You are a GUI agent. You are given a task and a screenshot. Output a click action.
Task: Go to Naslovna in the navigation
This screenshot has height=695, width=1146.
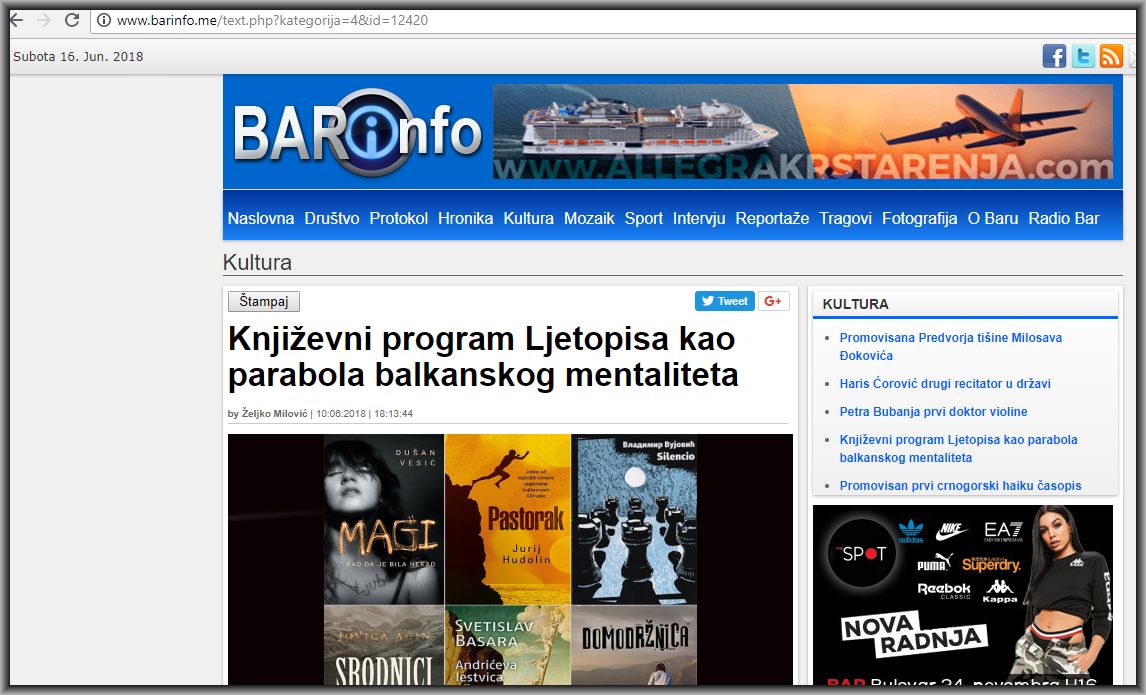[x=261, y=219]
